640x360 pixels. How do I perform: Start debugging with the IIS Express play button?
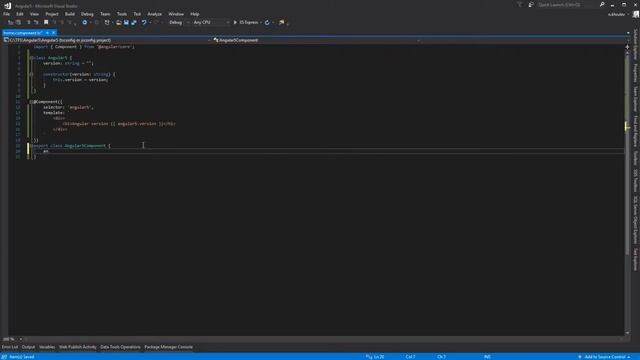point(235,22)
